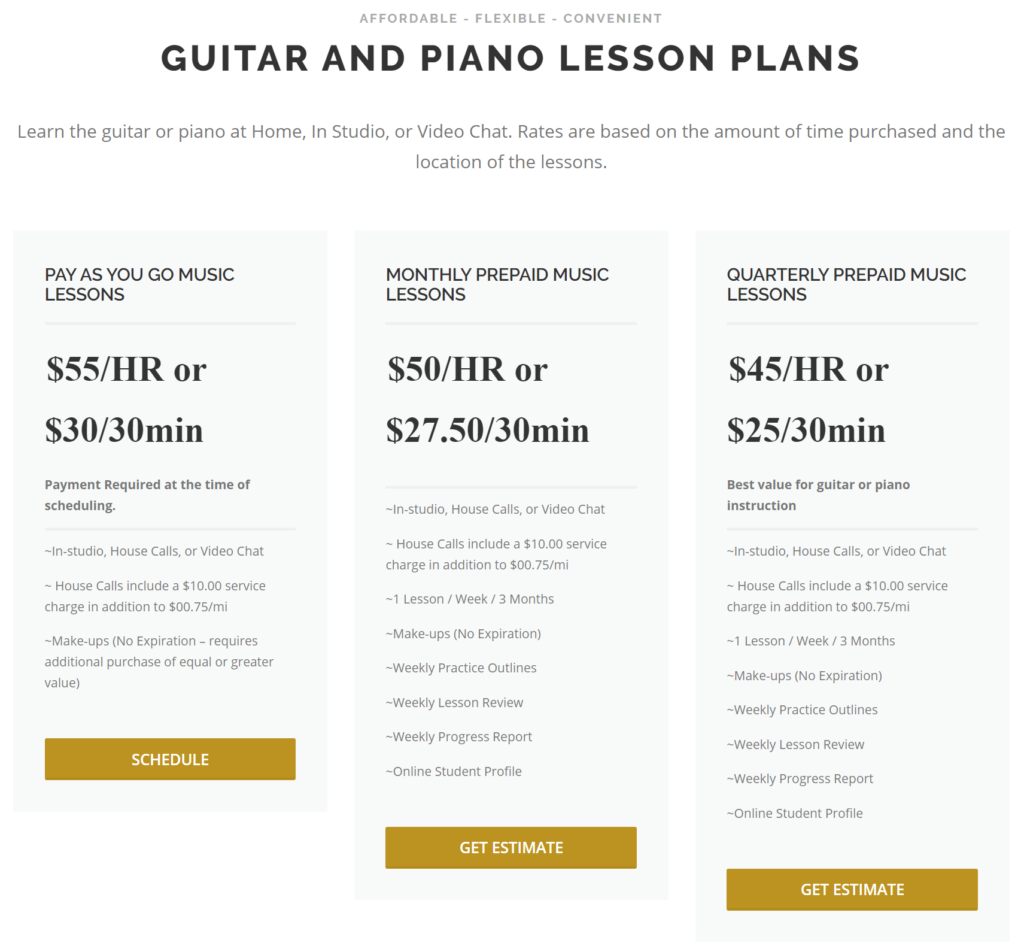Click the Affordable - Flexible - Convenient tagline
The height and width of the screenshot is (952, 1024).
(x=511, y=18)
